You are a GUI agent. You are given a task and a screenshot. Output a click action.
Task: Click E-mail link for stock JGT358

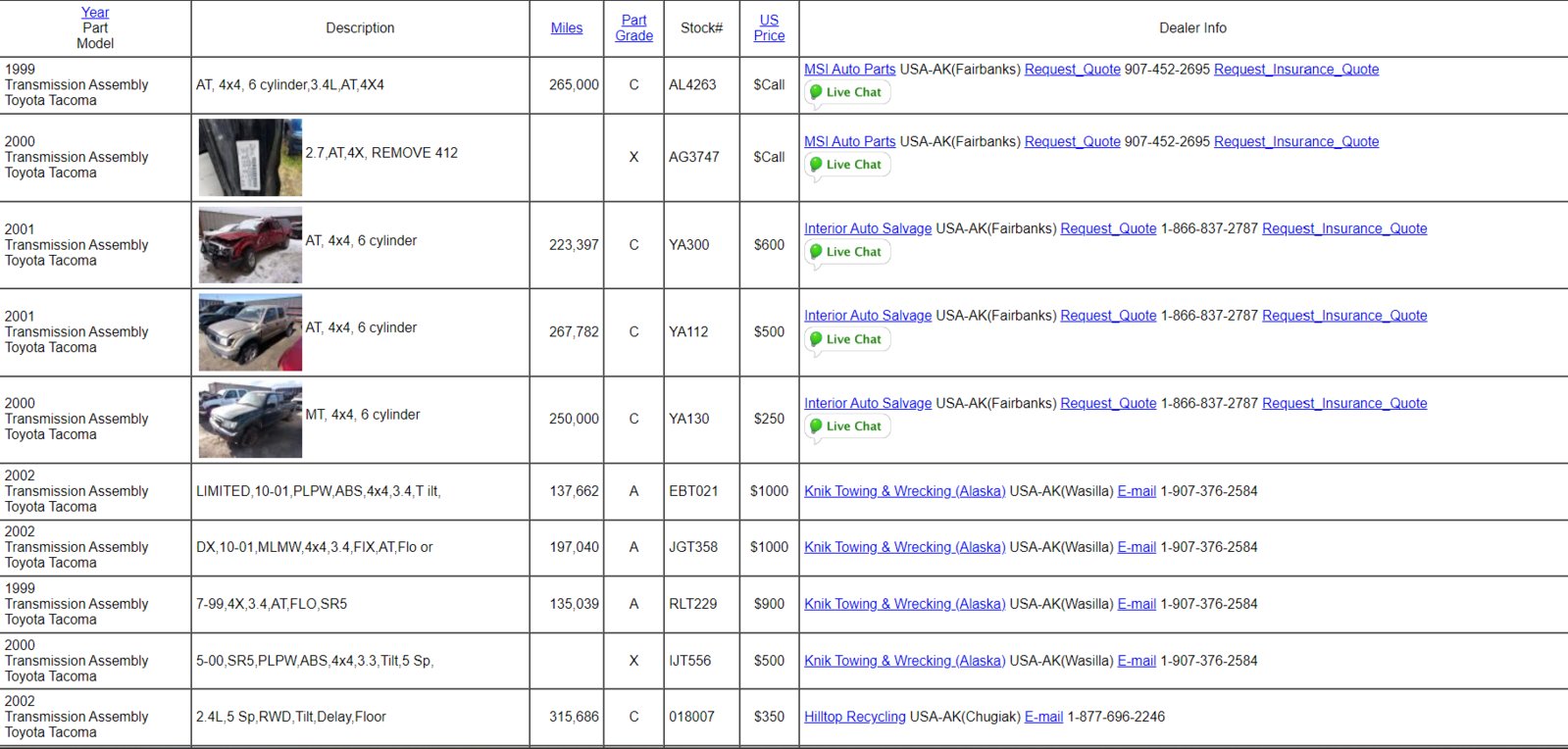[1137, 548]
